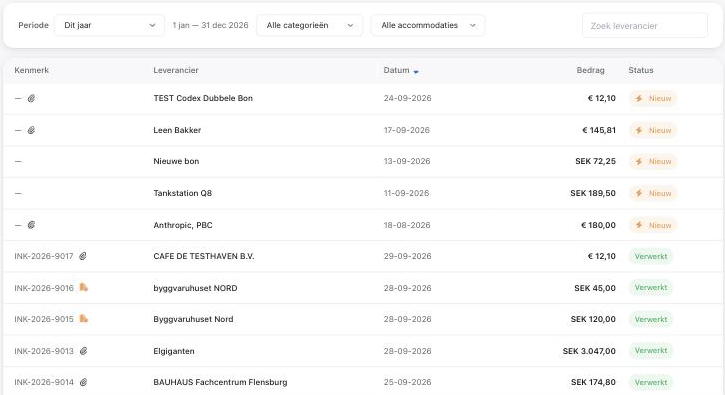
Task: Click reference INK-2026-9013
Action: 44,351
